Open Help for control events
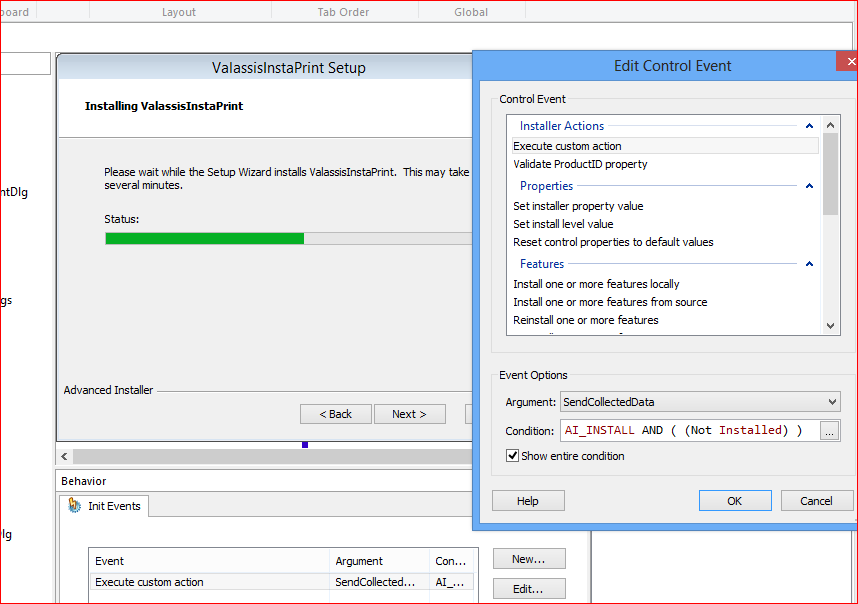The width and height of the screenshot is (858, 604). point(528,501)
